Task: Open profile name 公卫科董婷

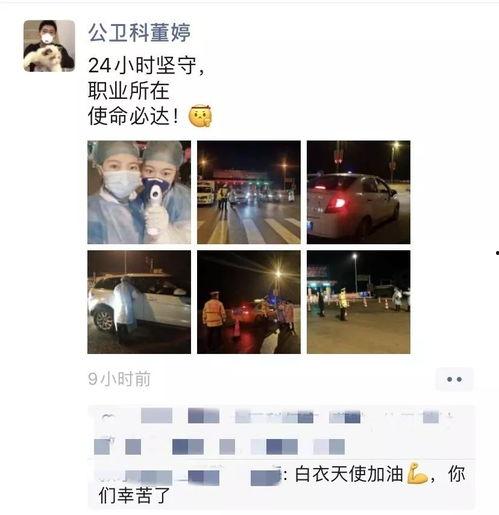Action: (139, 33)
